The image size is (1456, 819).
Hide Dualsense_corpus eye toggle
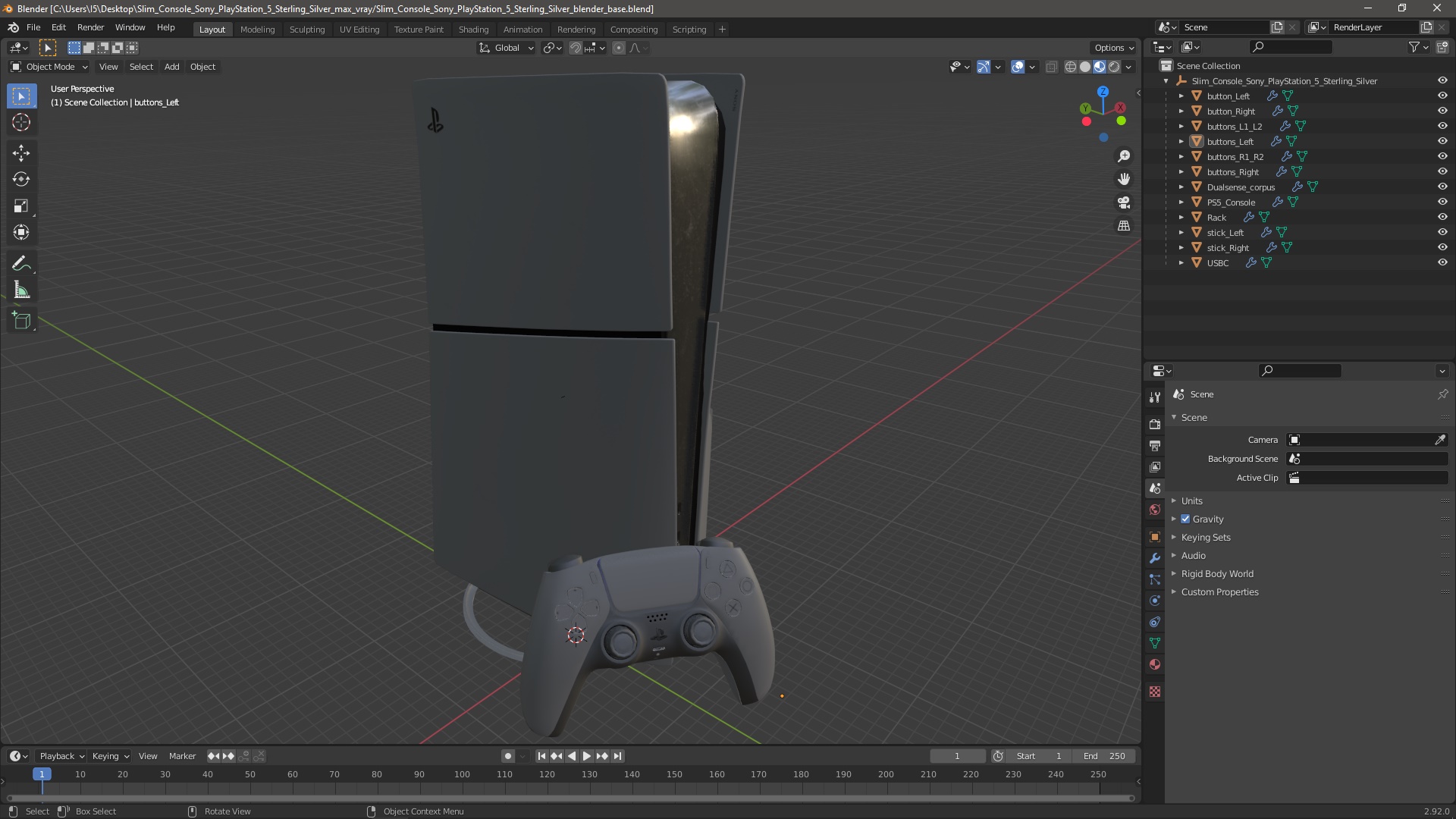1442,187
